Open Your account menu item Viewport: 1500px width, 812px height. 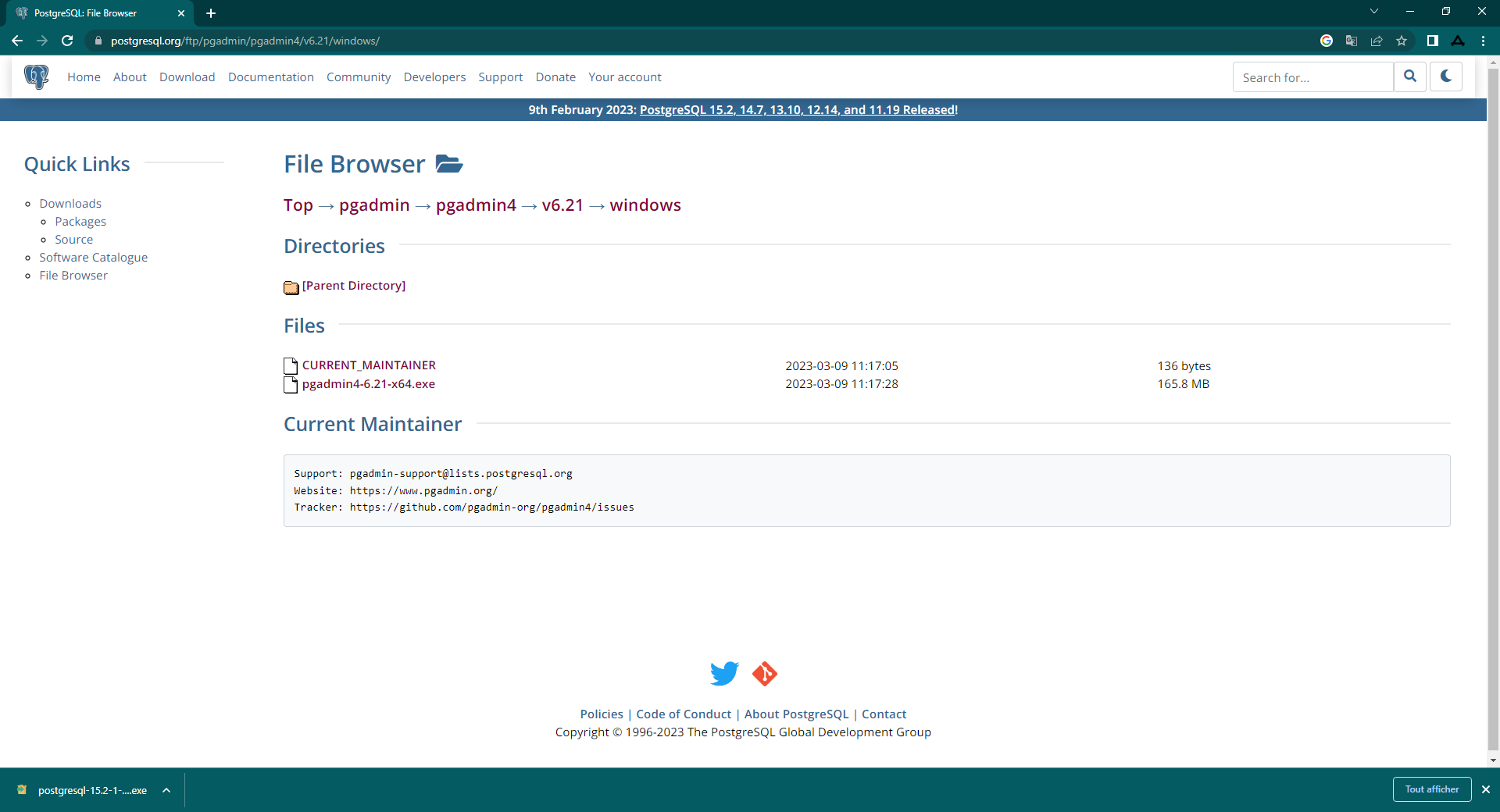[x=625, y=77]
